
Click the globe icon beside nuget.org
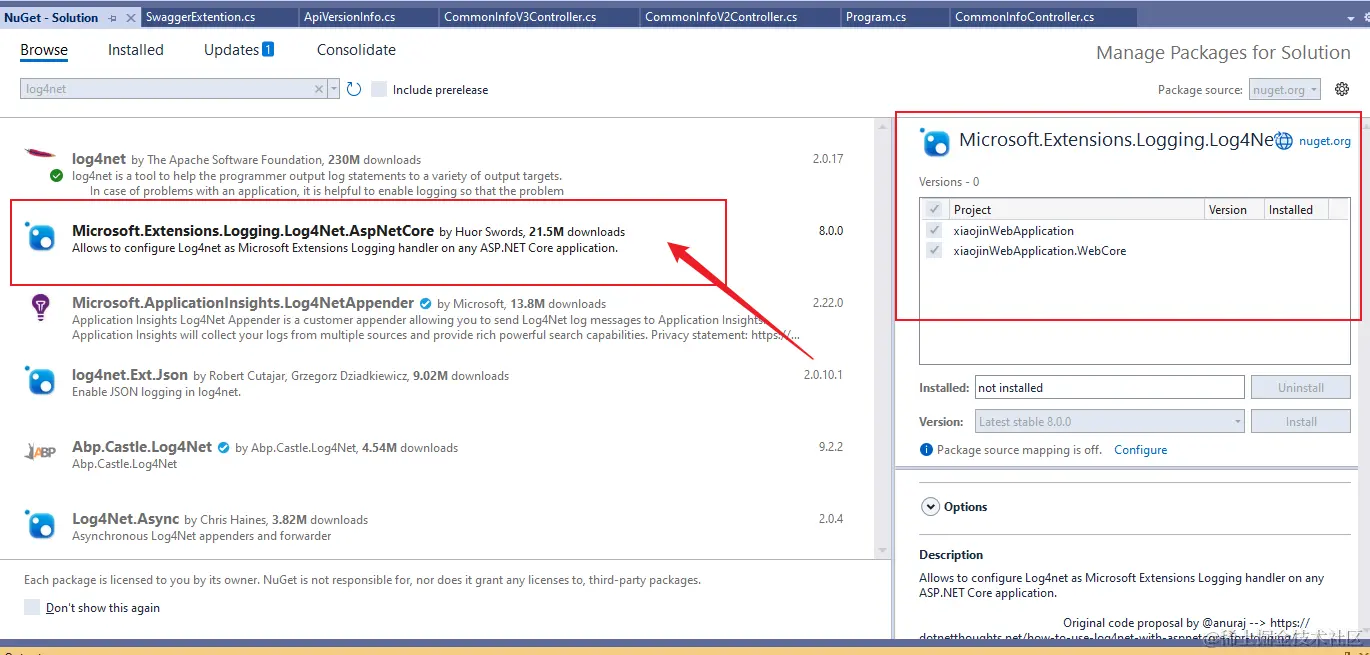[x=1284, y=141]
